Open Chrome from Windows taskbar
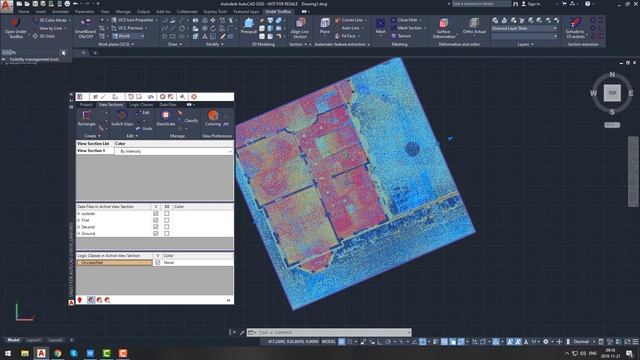This screenshot has height=360, width=640. 58,353
